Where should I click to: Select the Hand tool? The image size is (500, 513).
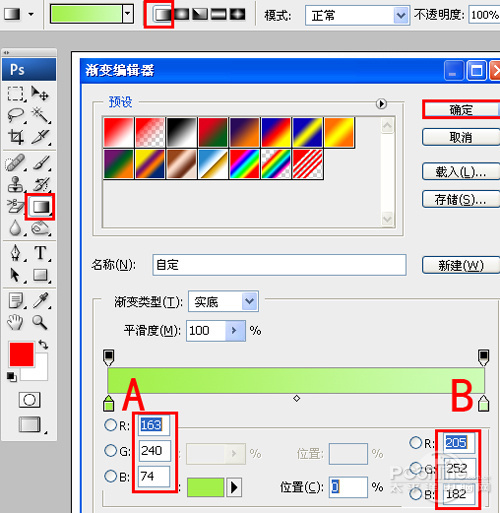(15, 322)
